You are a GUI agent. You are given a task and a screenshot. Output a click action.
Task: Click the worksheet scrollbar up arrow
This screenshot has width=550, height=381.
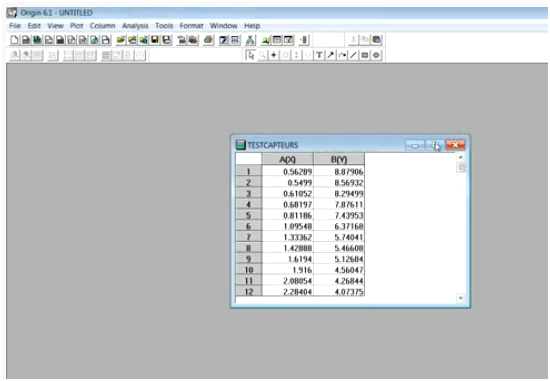pos(461,158)
